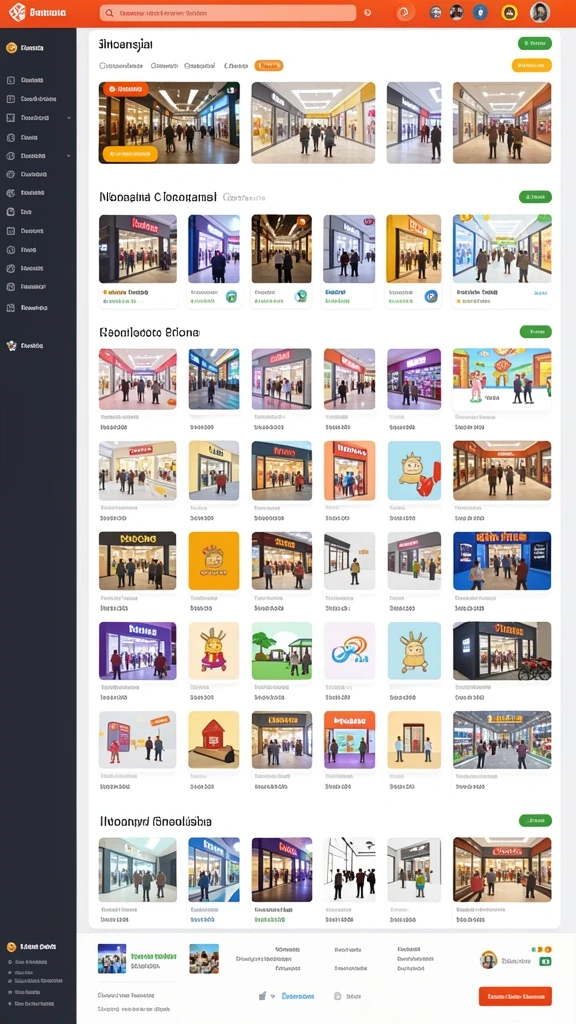Click the yellow button on first banner image
The width and height of the screenshot is (576, 1024).
point(130,154)
